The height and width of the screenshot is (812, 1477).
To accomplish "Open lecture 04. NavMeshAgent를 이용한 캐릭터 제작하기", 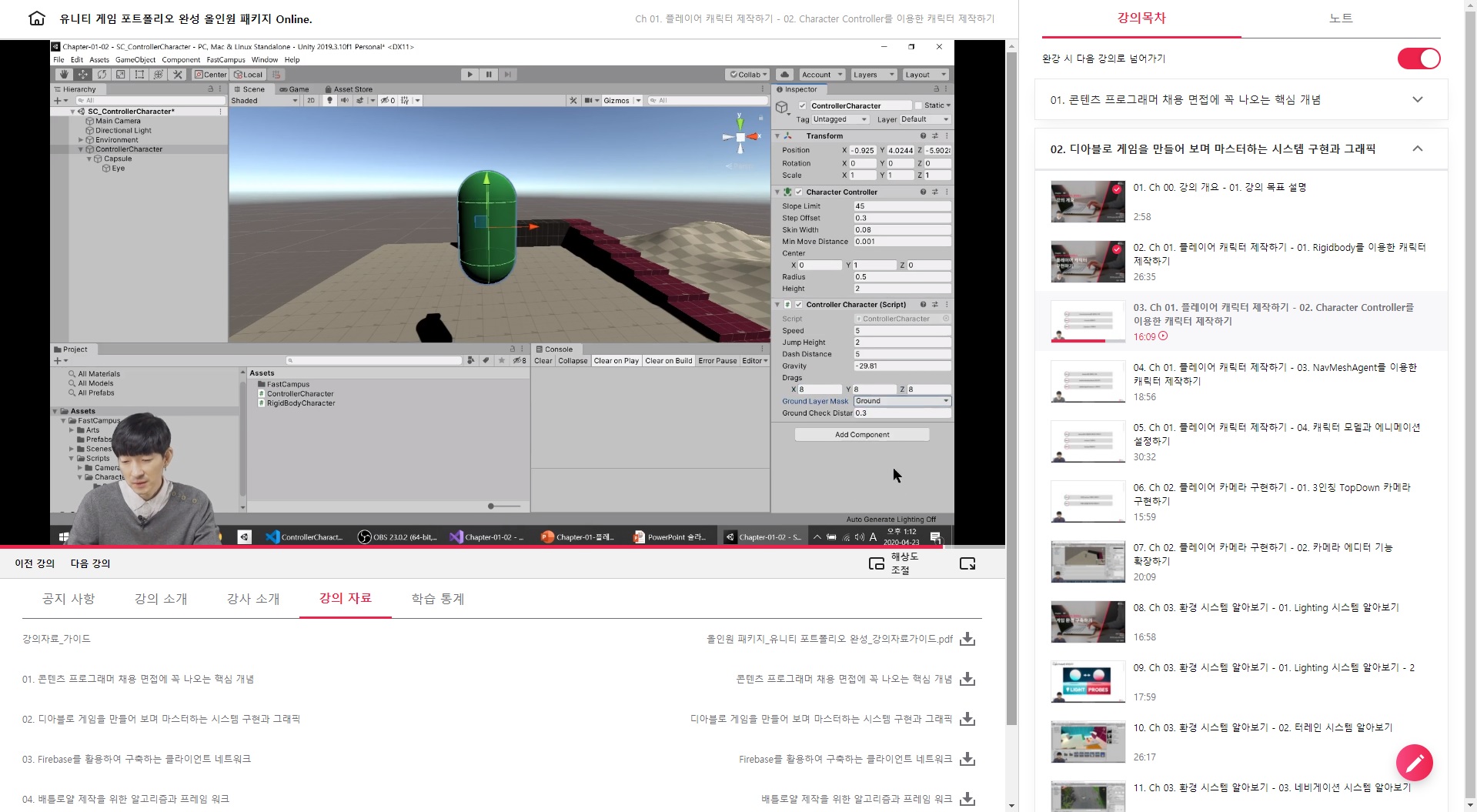I will 1241,381.
